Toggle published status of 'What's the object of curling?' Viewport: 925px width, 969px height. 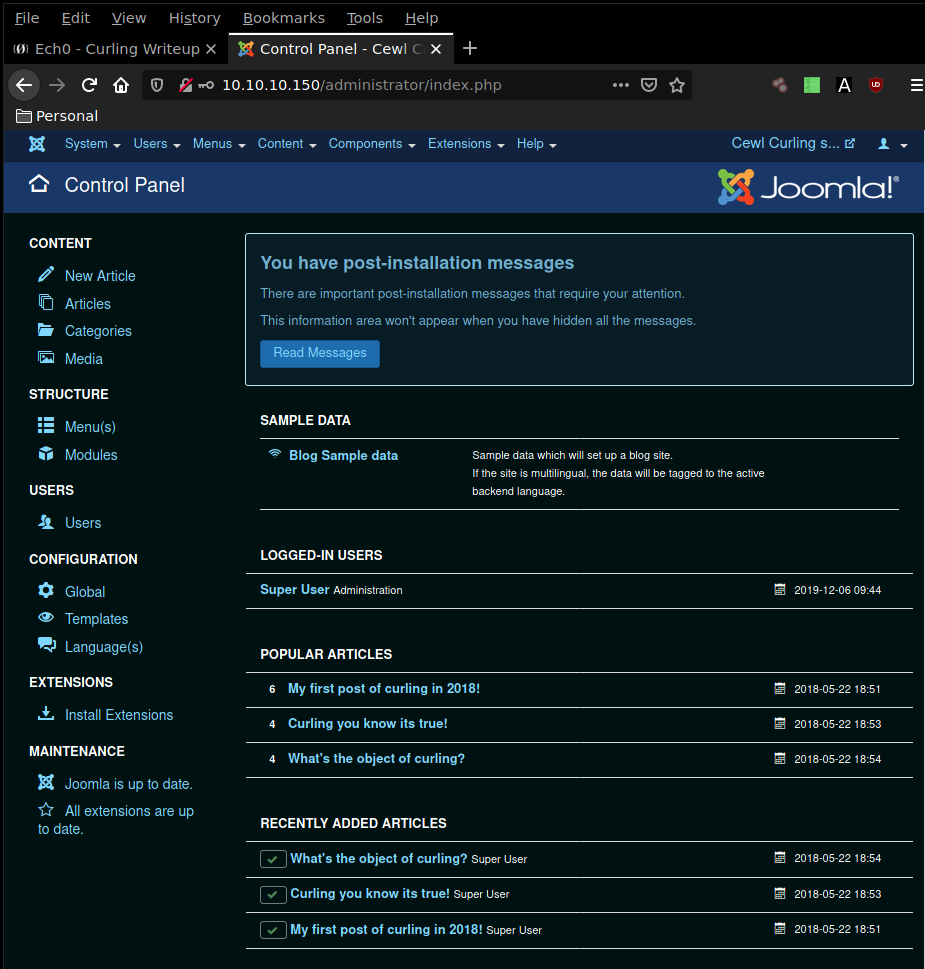[273, 859]
